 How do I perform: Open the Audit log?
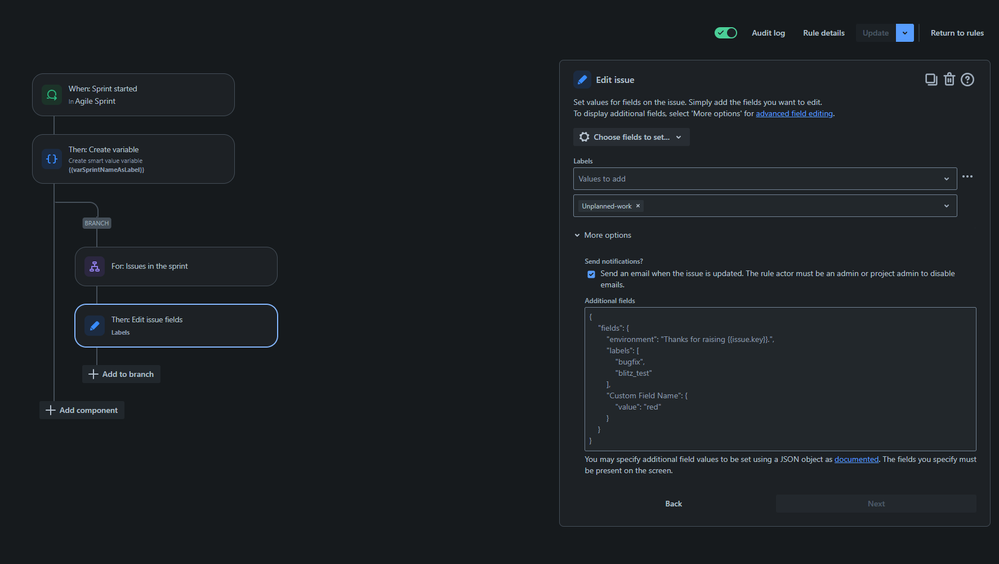[768, 33]
